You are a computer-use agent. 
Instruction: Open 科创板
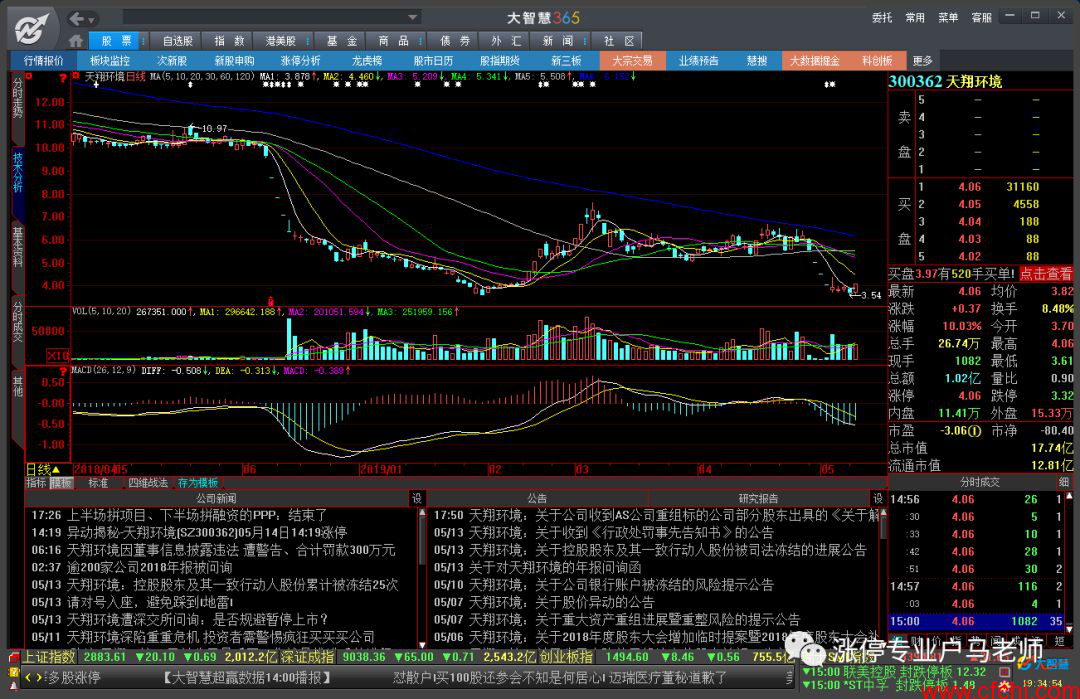[x=877, y=61]
